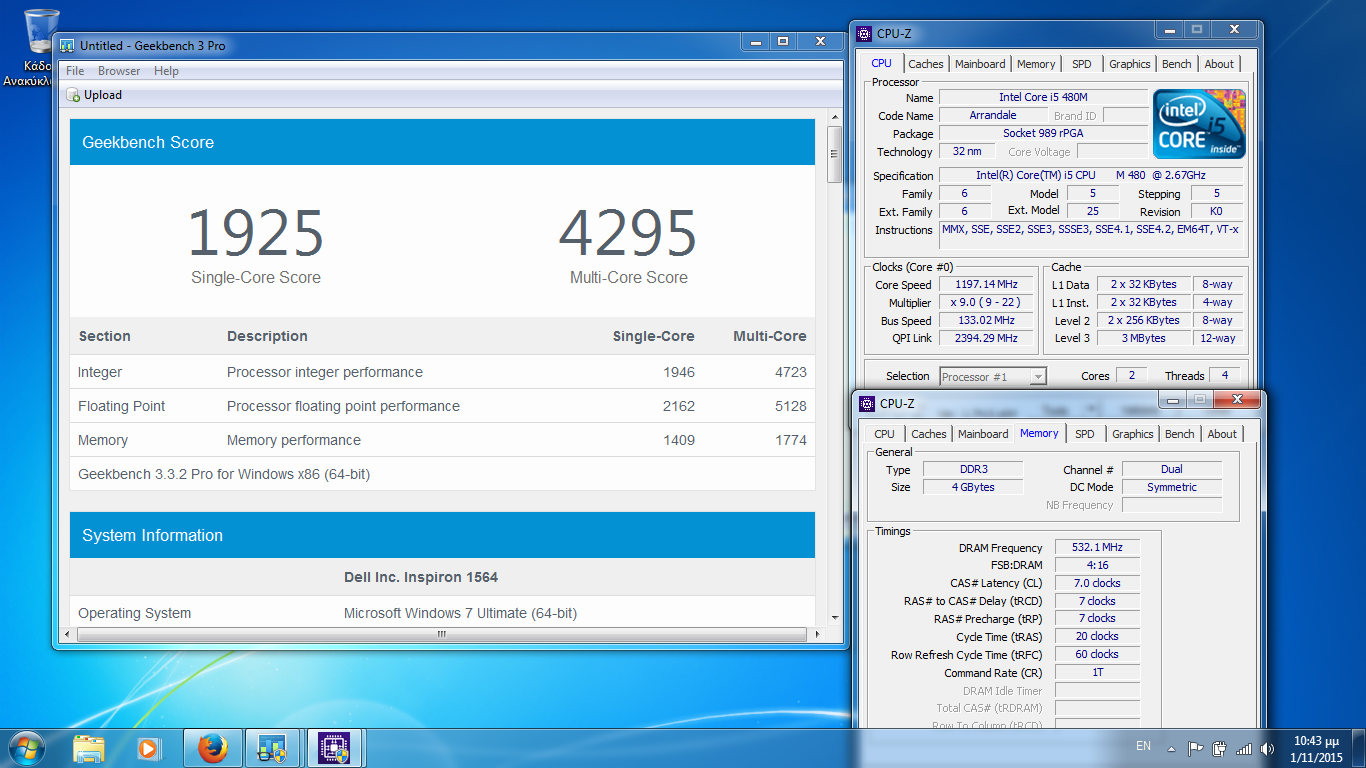
Task: Open About tab in upper CPU-Z window
Action: (x=1219, y=64)
